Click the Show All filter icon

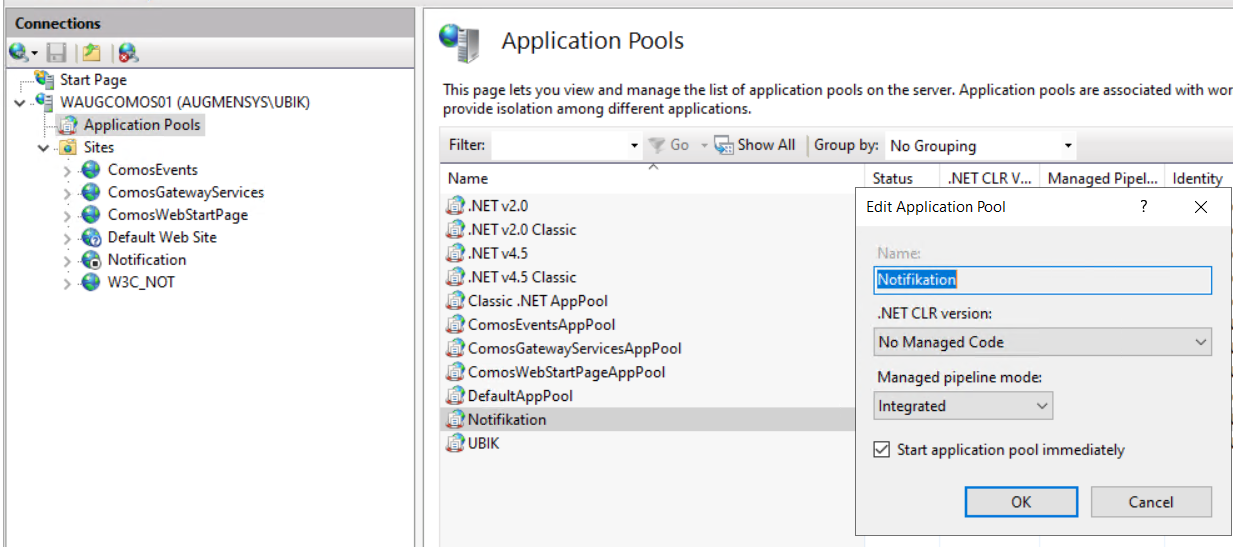[723, 145]
